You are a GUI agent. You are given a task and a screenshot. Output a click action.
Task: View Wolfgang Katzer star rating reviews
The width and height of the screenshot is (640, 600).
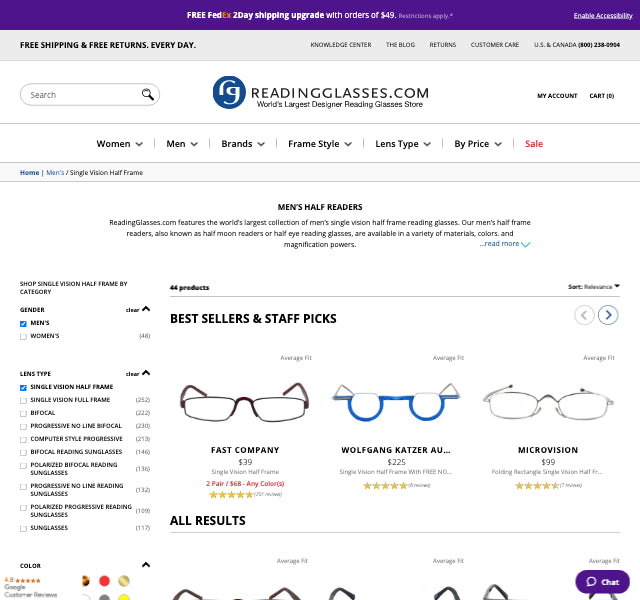385,485
